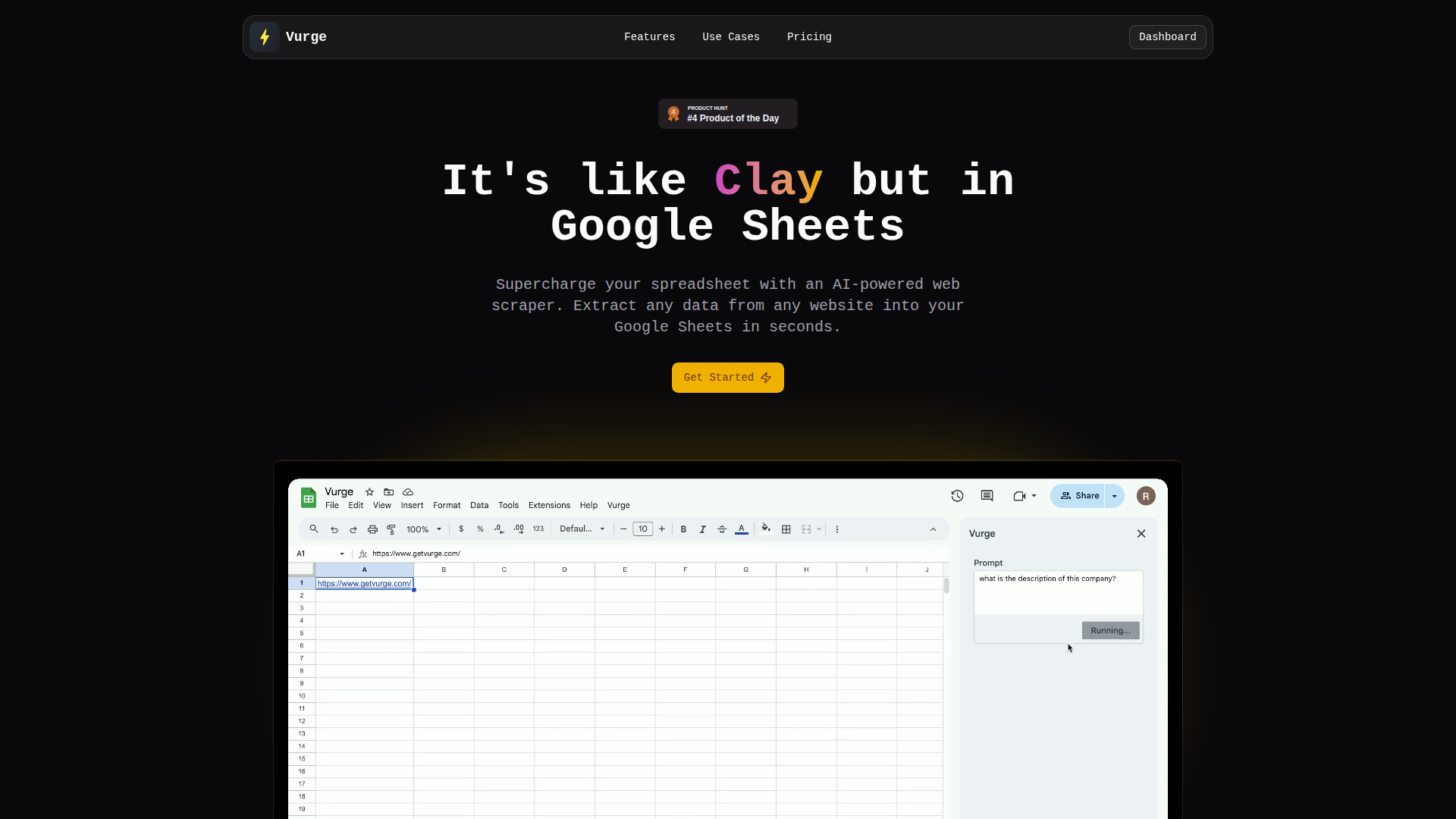Viewport: 1456px width, 819px height.
Task: Click the text color A swatch
Action: [742, 529]
